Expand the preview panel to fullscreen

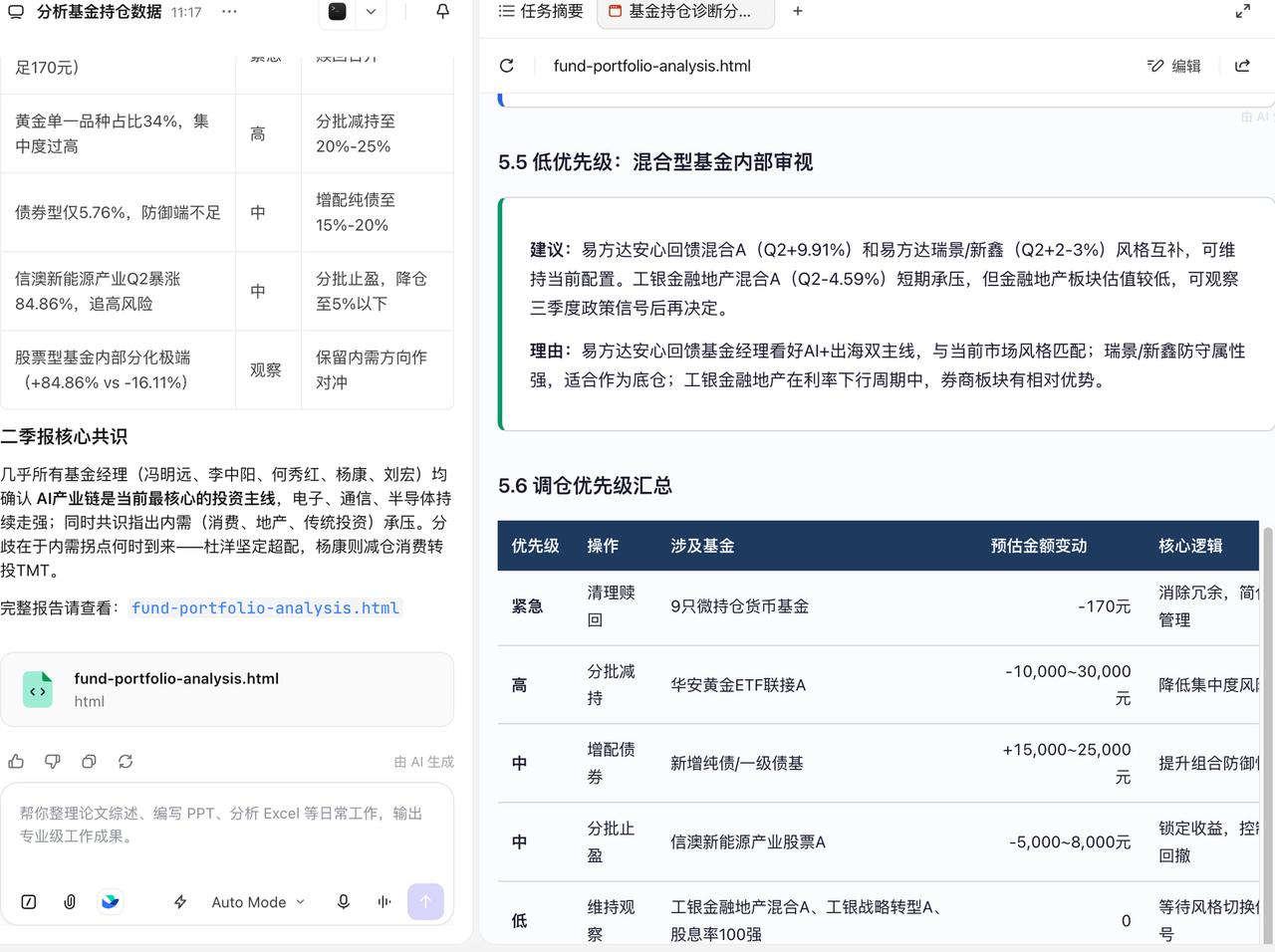1243,12
